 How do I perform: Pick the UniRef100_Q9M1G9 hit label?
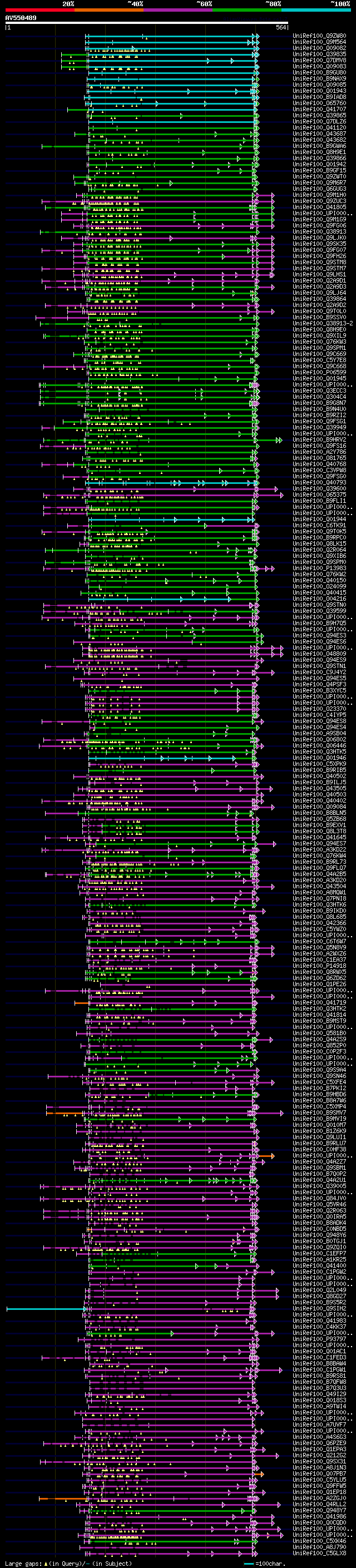[x=319, y=219]
